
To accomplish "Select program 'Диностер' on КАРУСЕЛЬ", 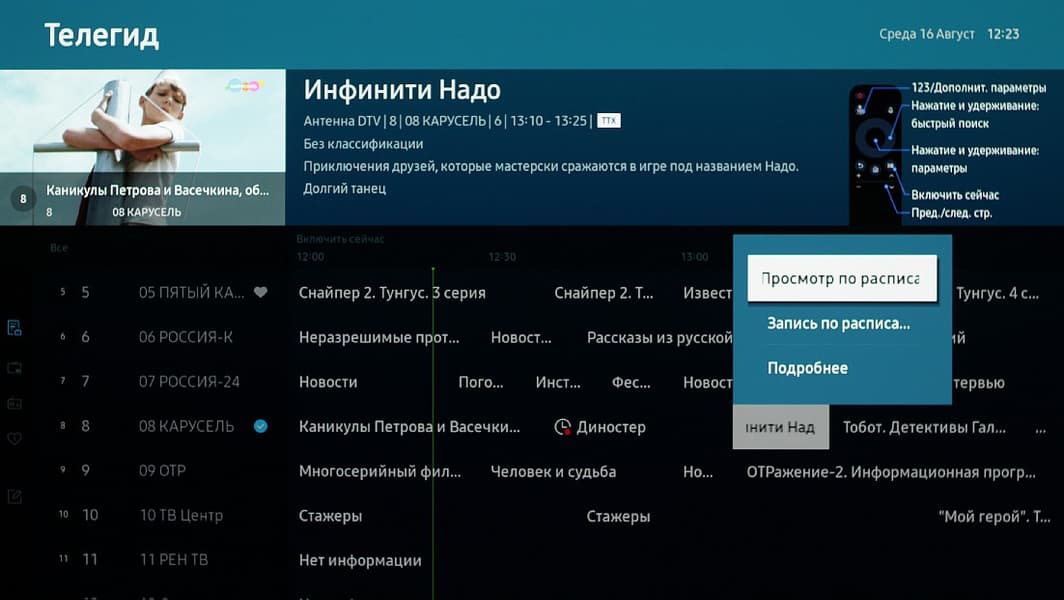I will [x=611, y=427].
